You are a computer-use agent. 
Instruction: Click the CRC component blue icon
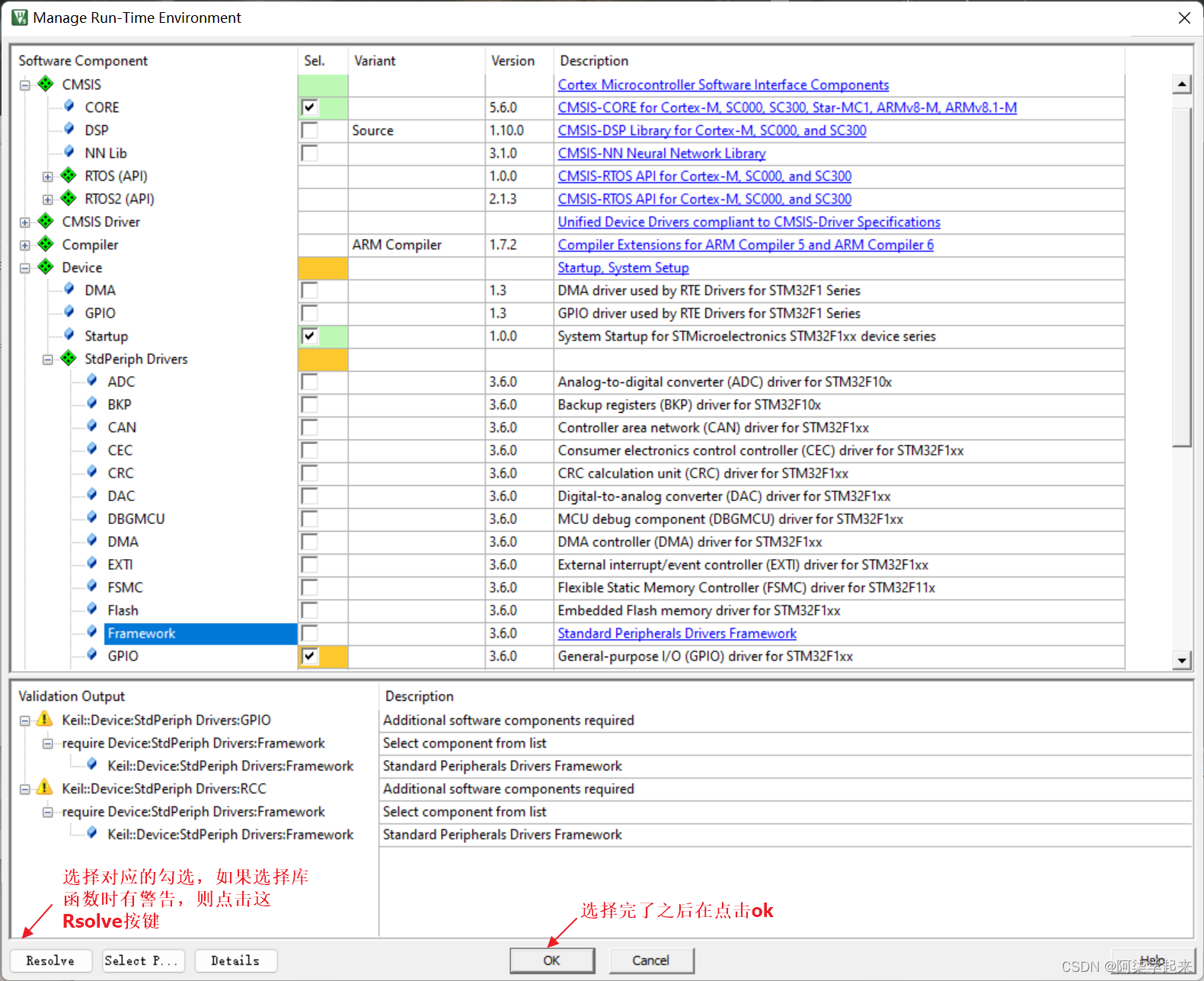[x=92, y=471]
